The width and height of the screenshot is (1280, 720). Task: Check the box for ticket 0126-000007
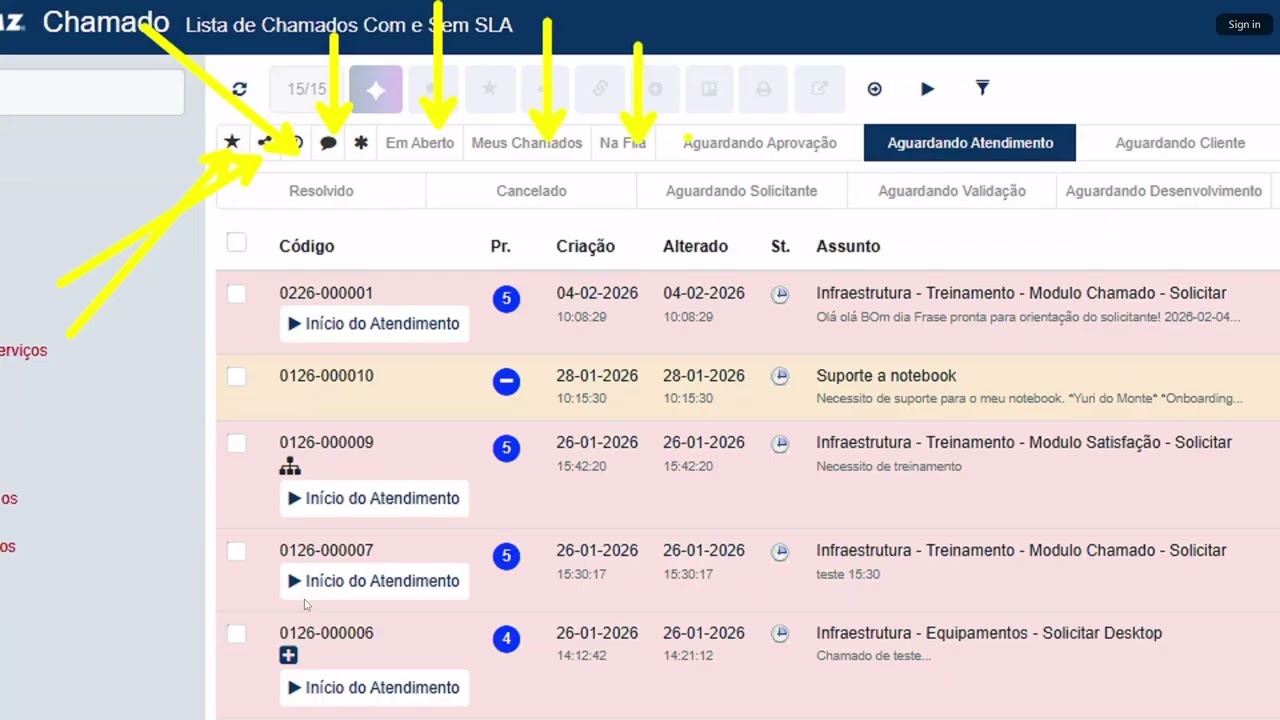[x=236, y=551]
